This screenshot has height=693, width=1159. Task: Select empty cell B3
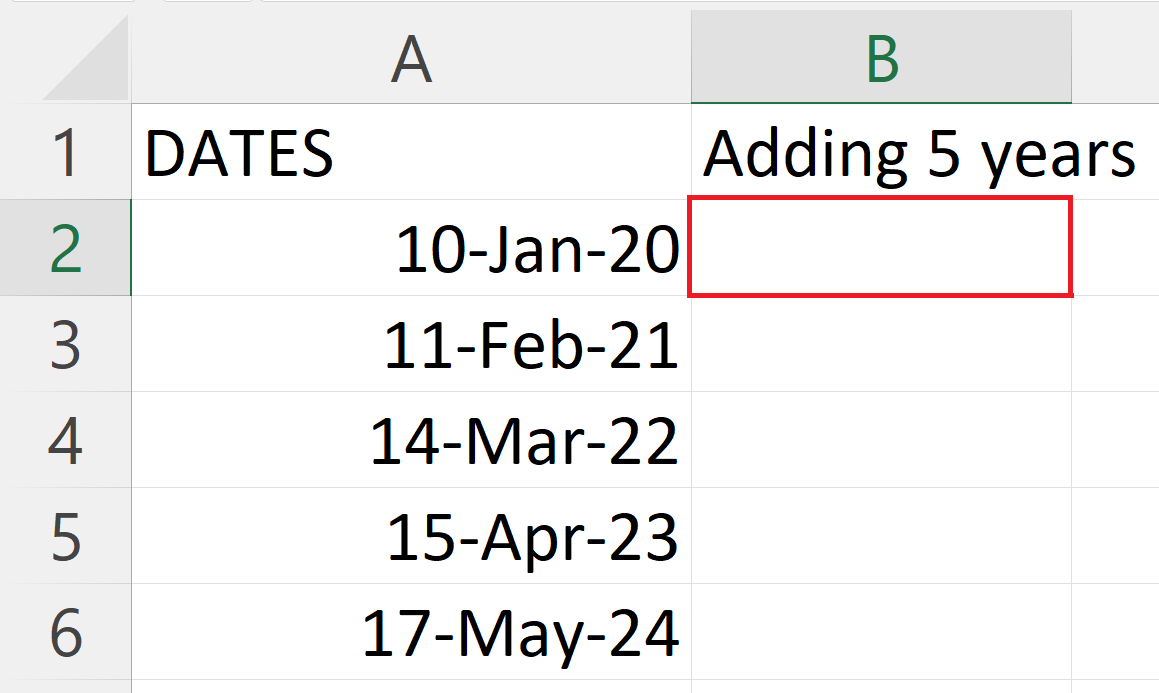pos(880,344)
